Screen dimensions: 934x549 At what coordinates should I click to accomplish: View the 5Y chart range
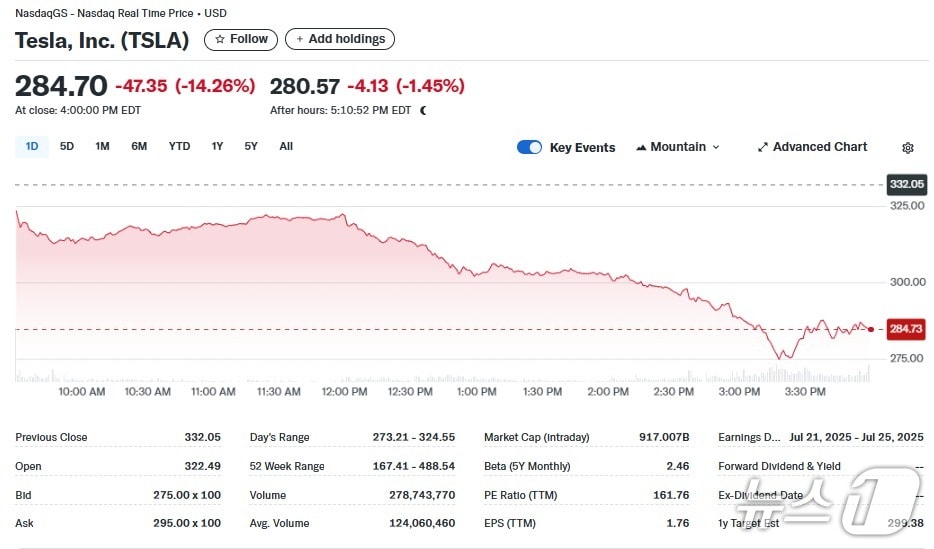point(251,146)
